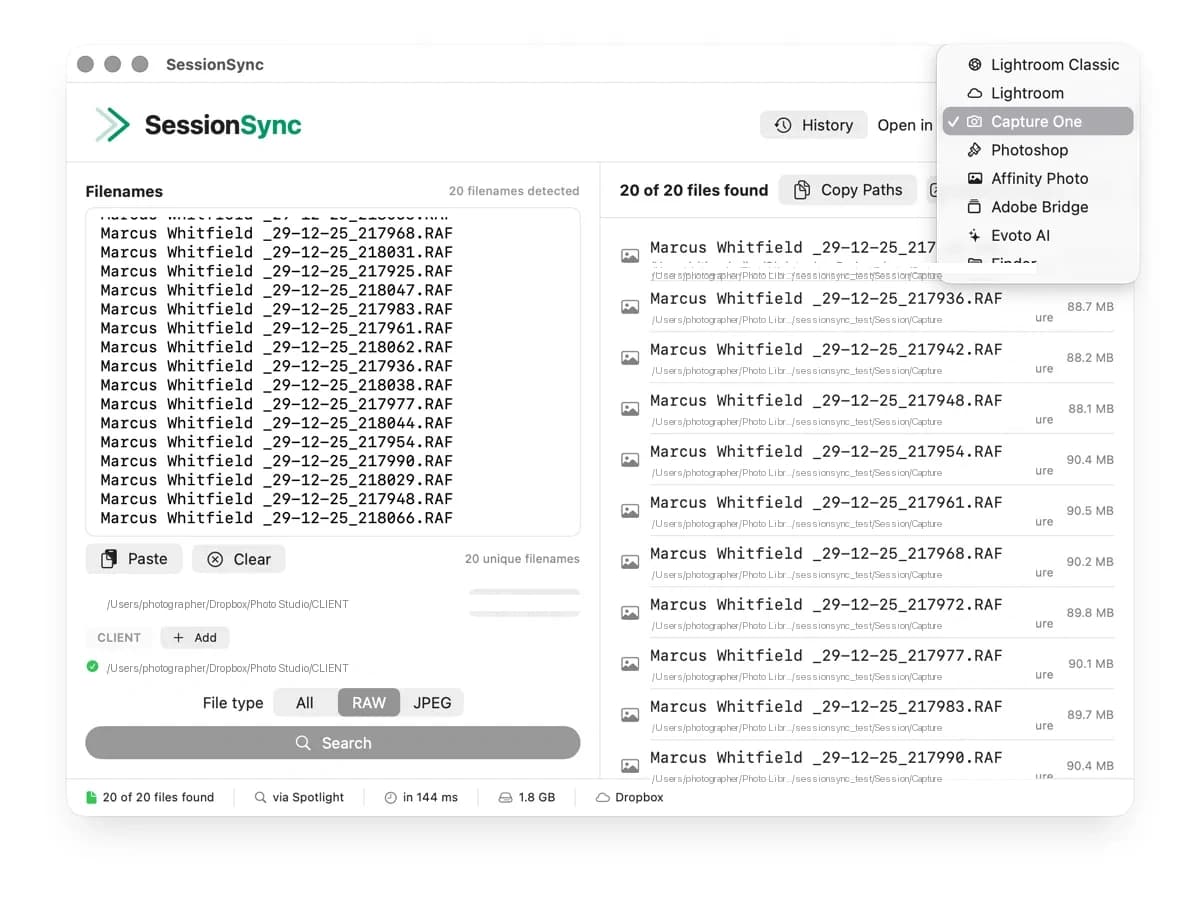Click the Copy Paths clipboard icon

pyautogui.click(x=803, y=189)
